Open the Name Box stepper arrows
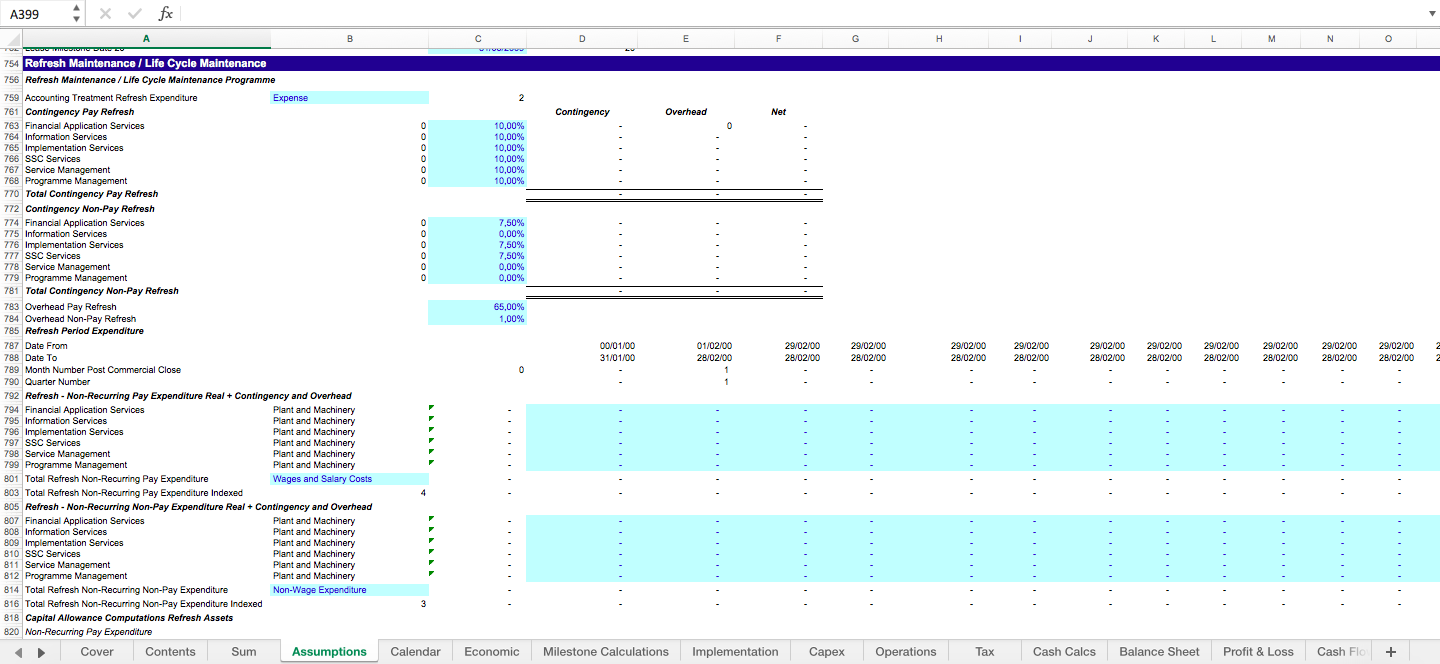 (77, 14)
